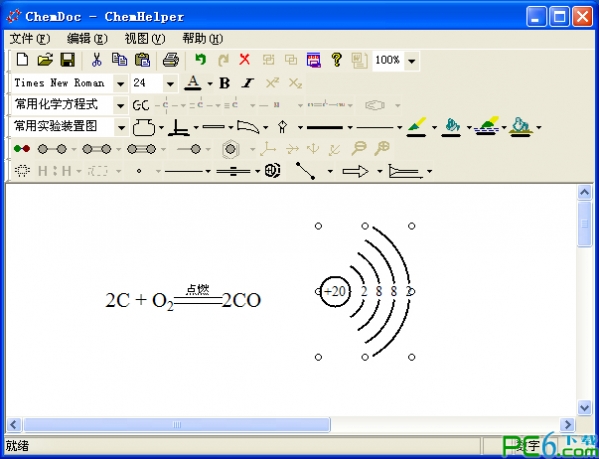Toggle the red-green atom bond tool

tap(22, 149)
